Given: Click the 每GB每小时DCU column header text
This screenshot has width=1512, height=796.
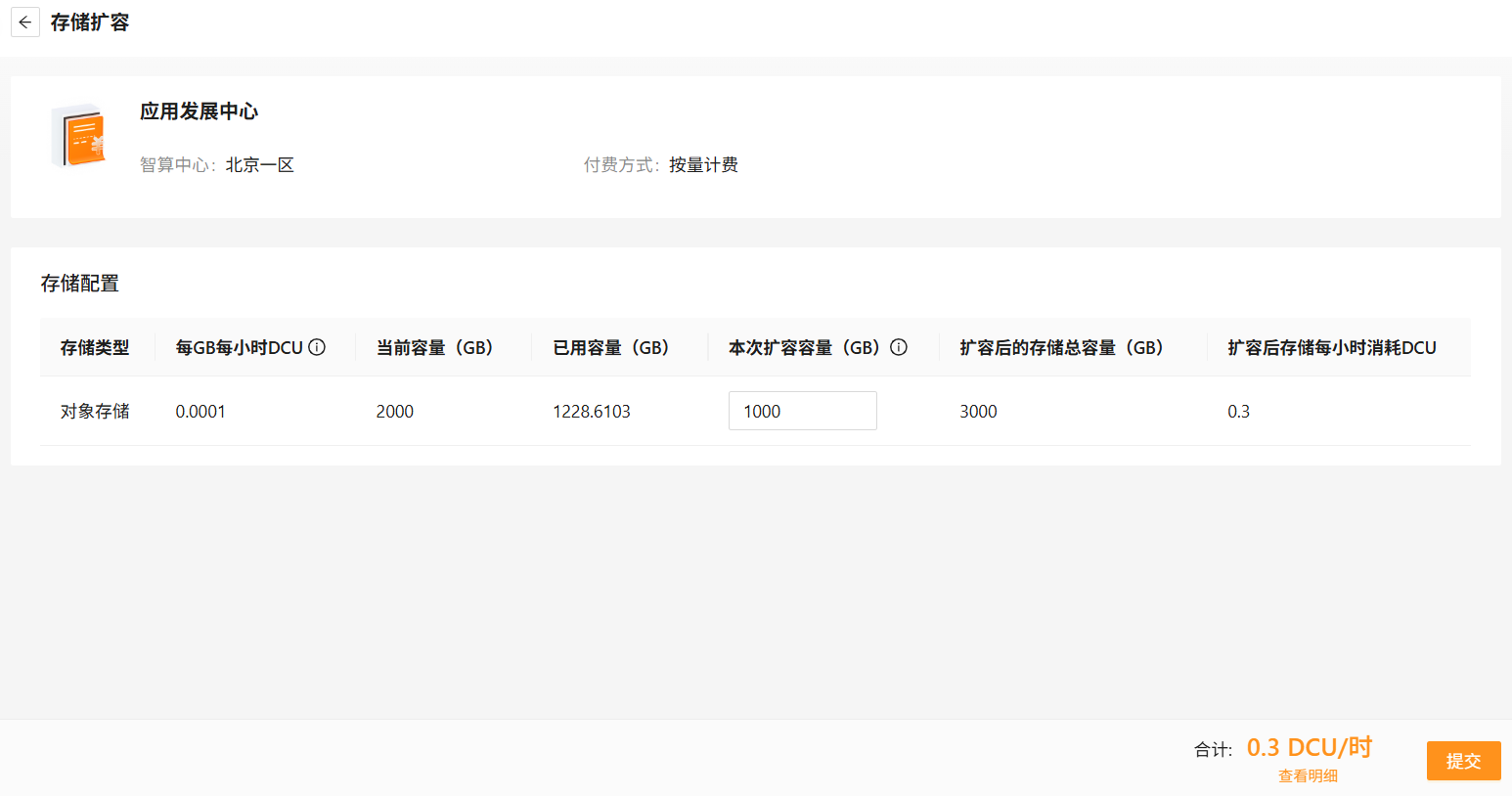Looking at the screenshot, I should pos(240,347).
